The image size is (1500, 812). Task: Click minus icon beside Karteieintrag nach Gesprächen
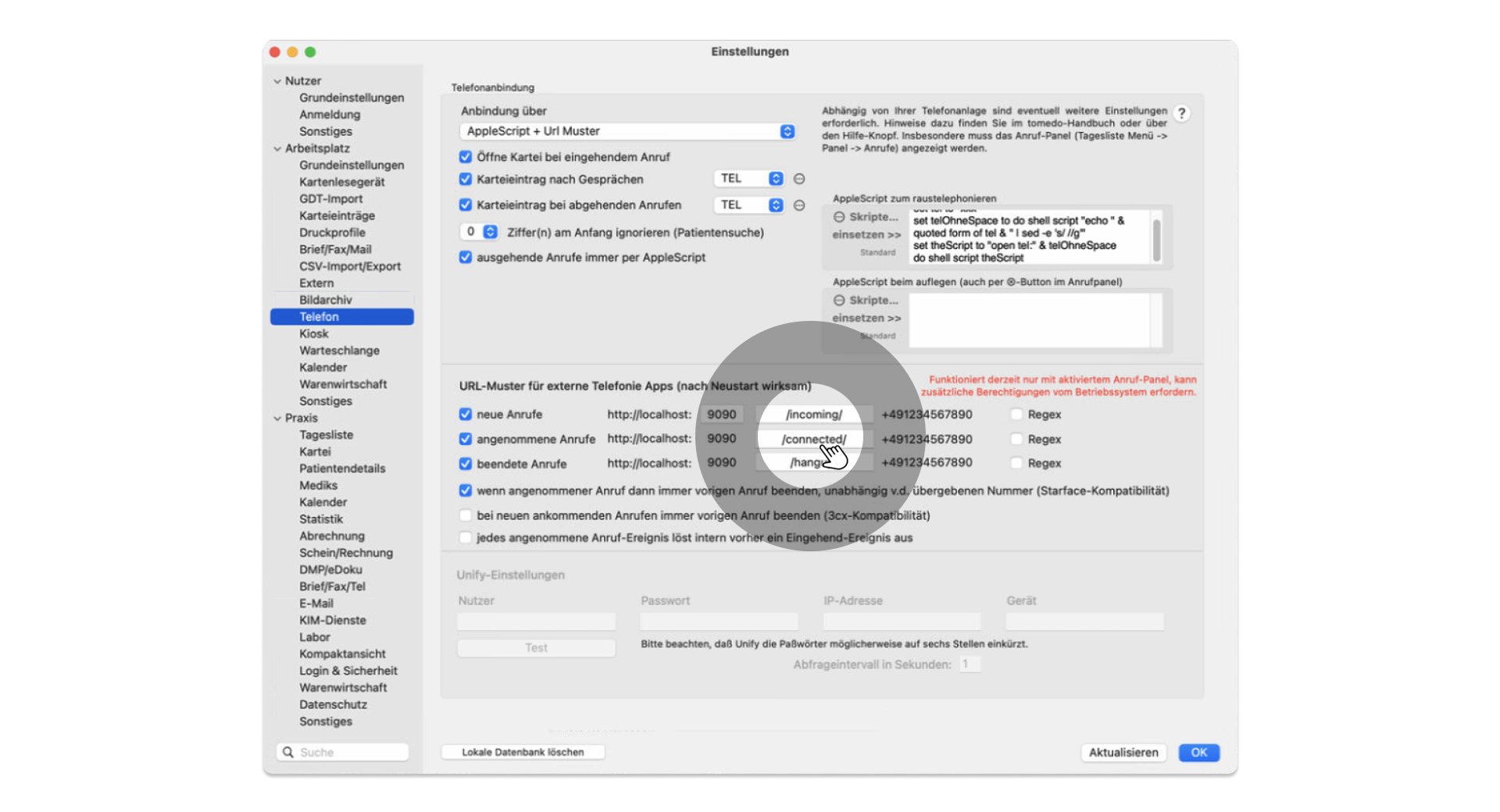tap(799, 179)
